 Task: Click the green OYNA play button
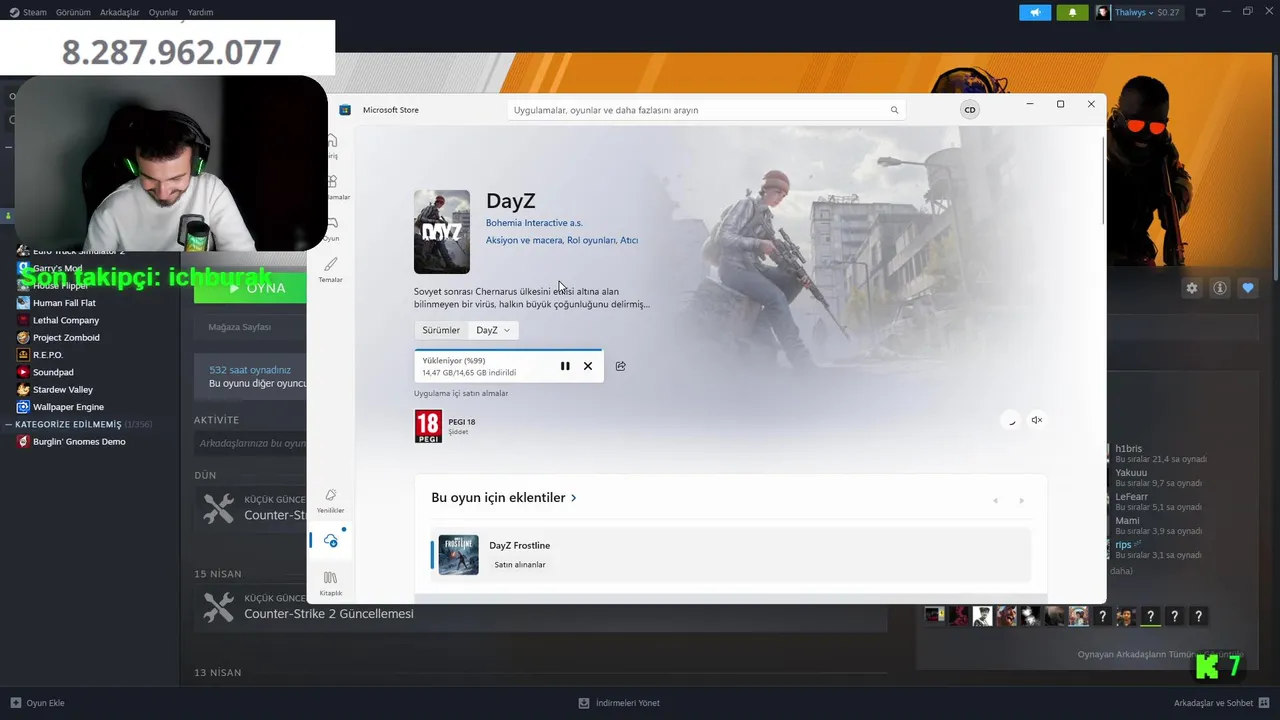point(250,288)
